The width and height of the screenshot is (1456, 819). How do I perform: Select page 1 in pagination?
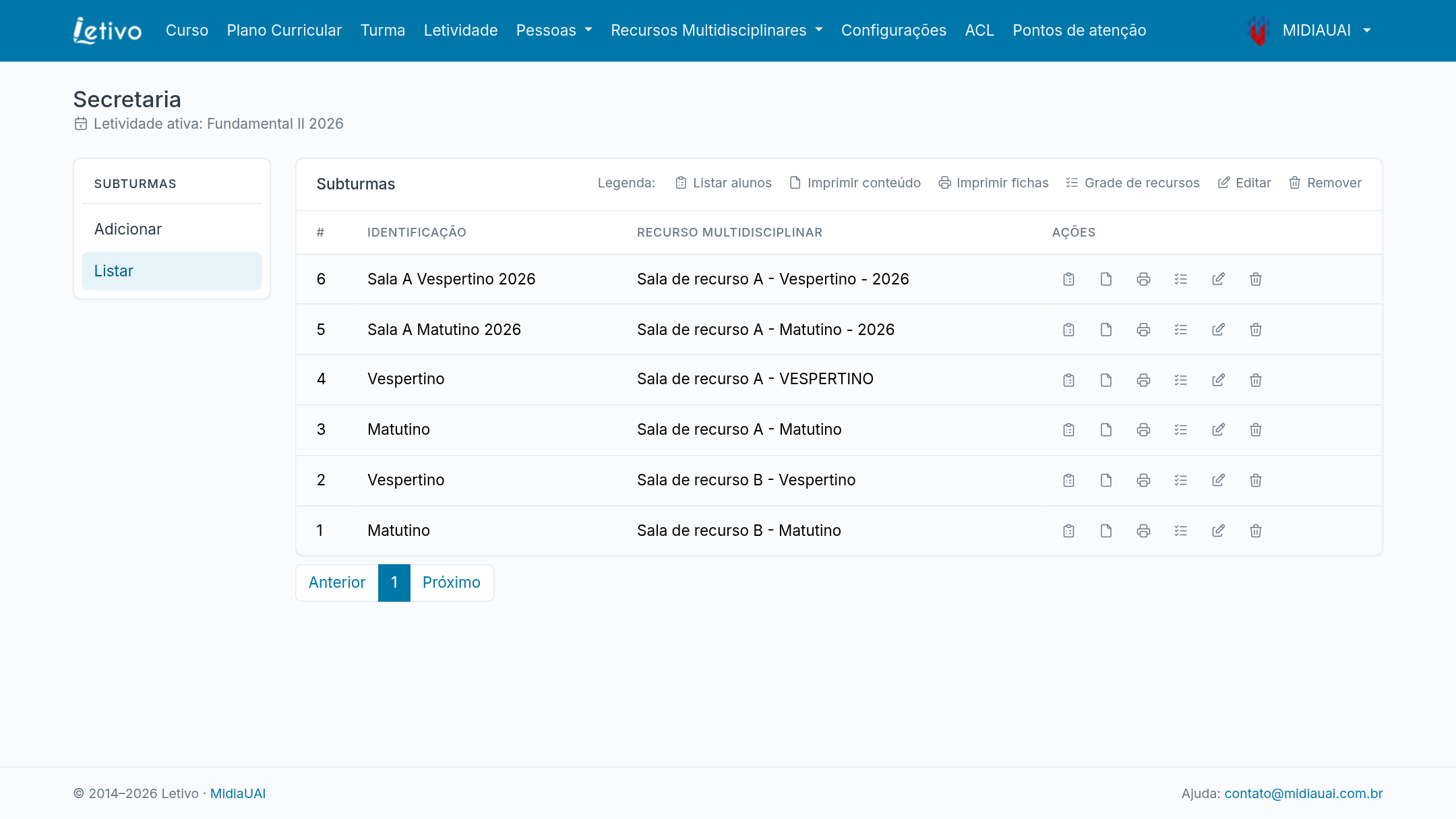click(394, 582)
